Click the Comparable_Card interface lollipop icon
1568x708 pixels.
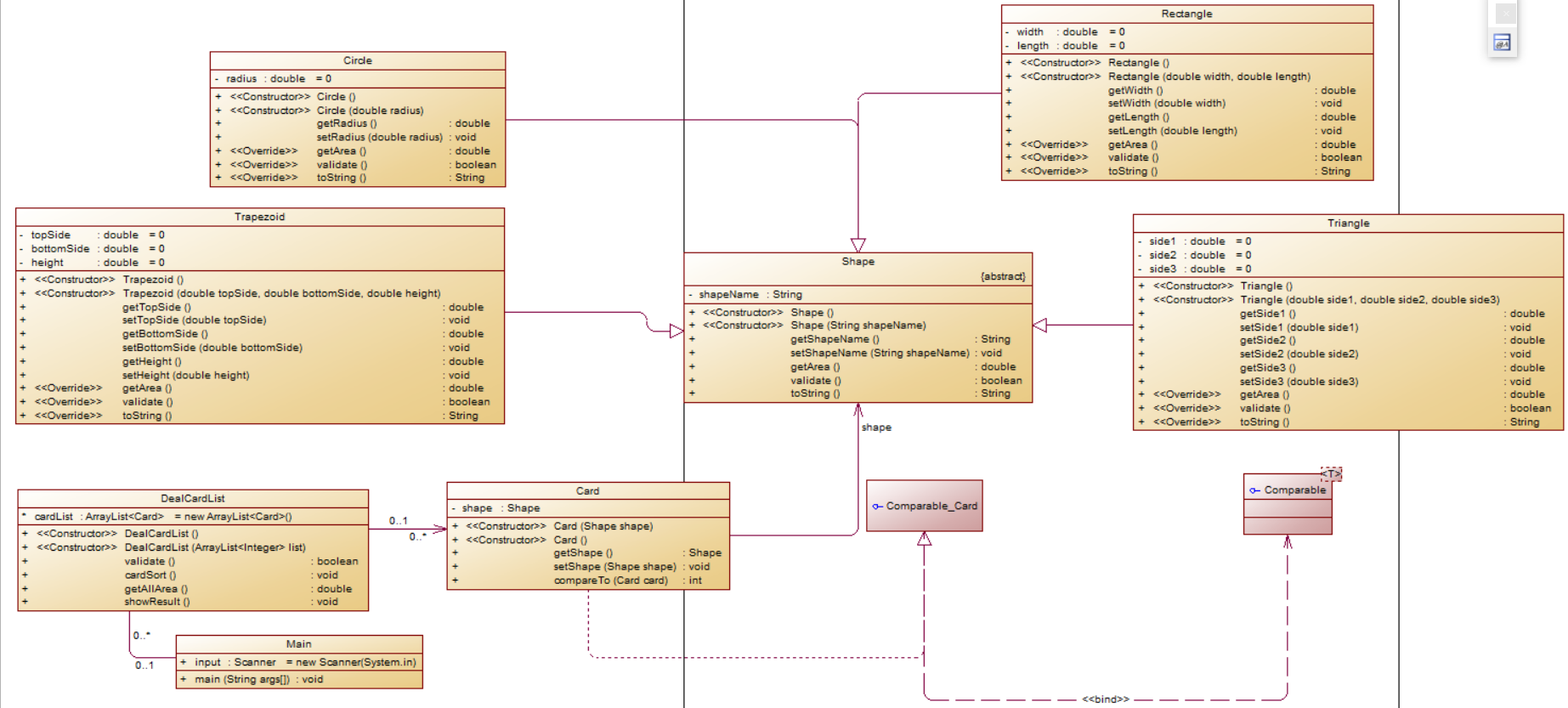tap(877, 507)
